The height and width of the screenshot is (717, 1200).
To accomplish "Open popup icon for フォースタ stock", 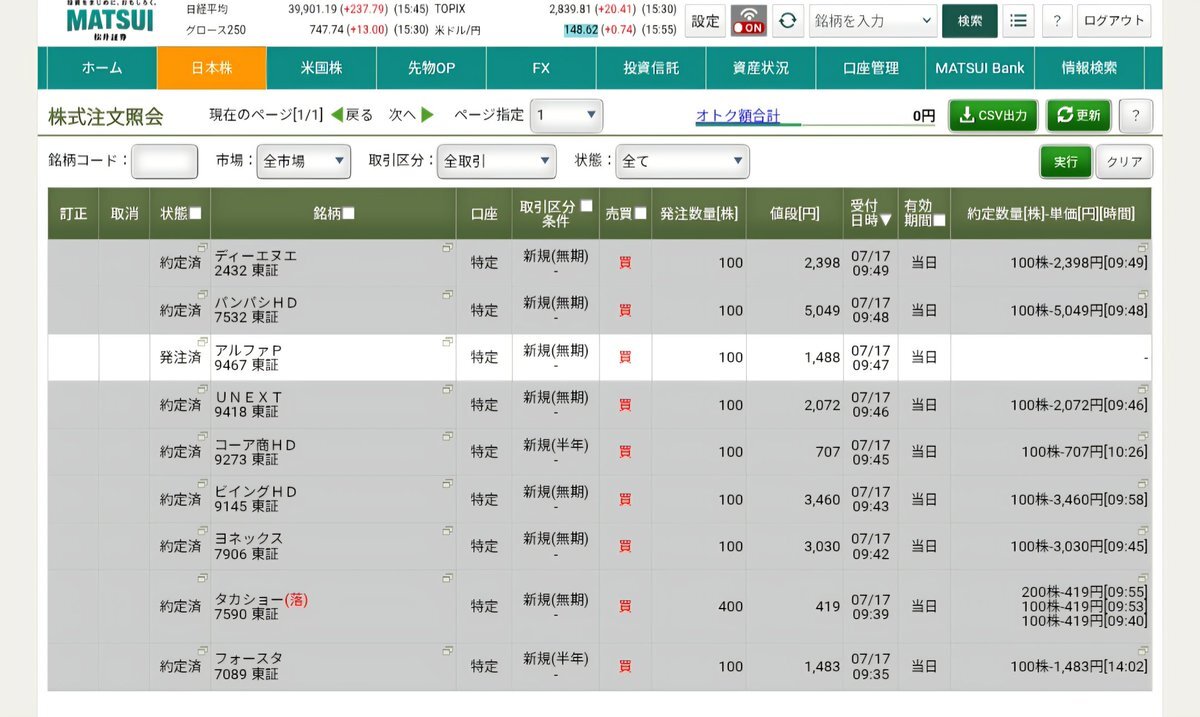I will tap(447, 651).
